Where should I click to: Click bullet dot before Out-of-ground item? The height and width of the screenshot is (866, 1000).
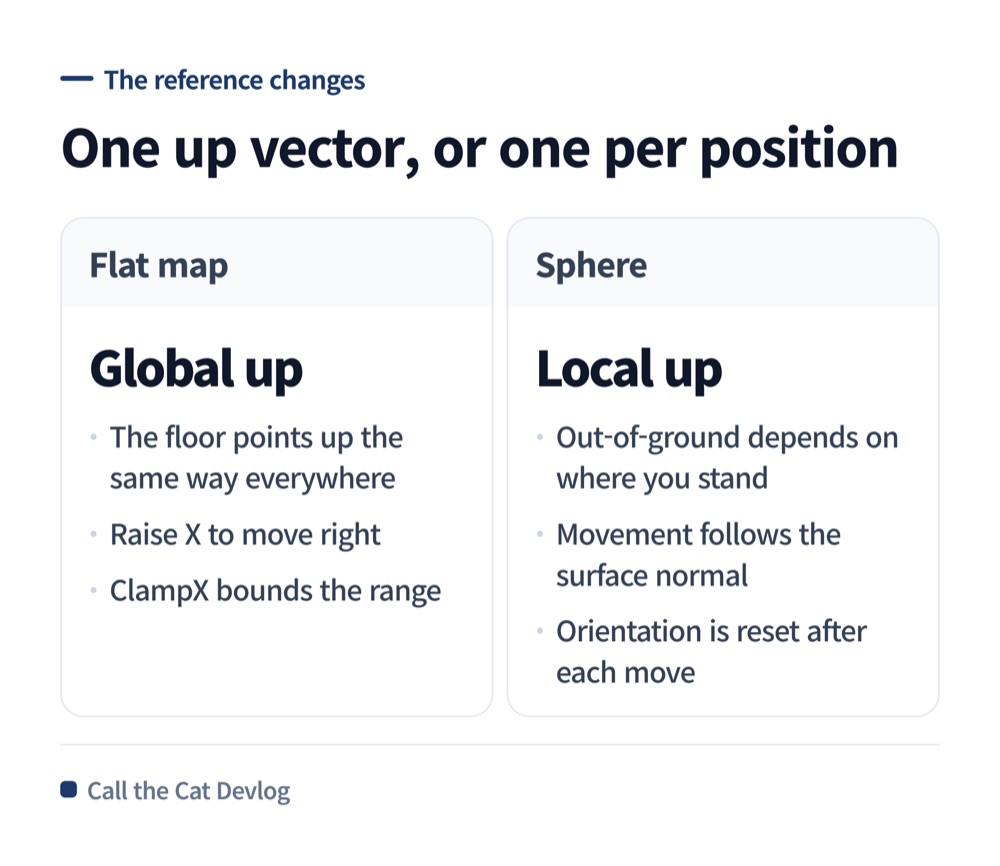coord(540,437)
